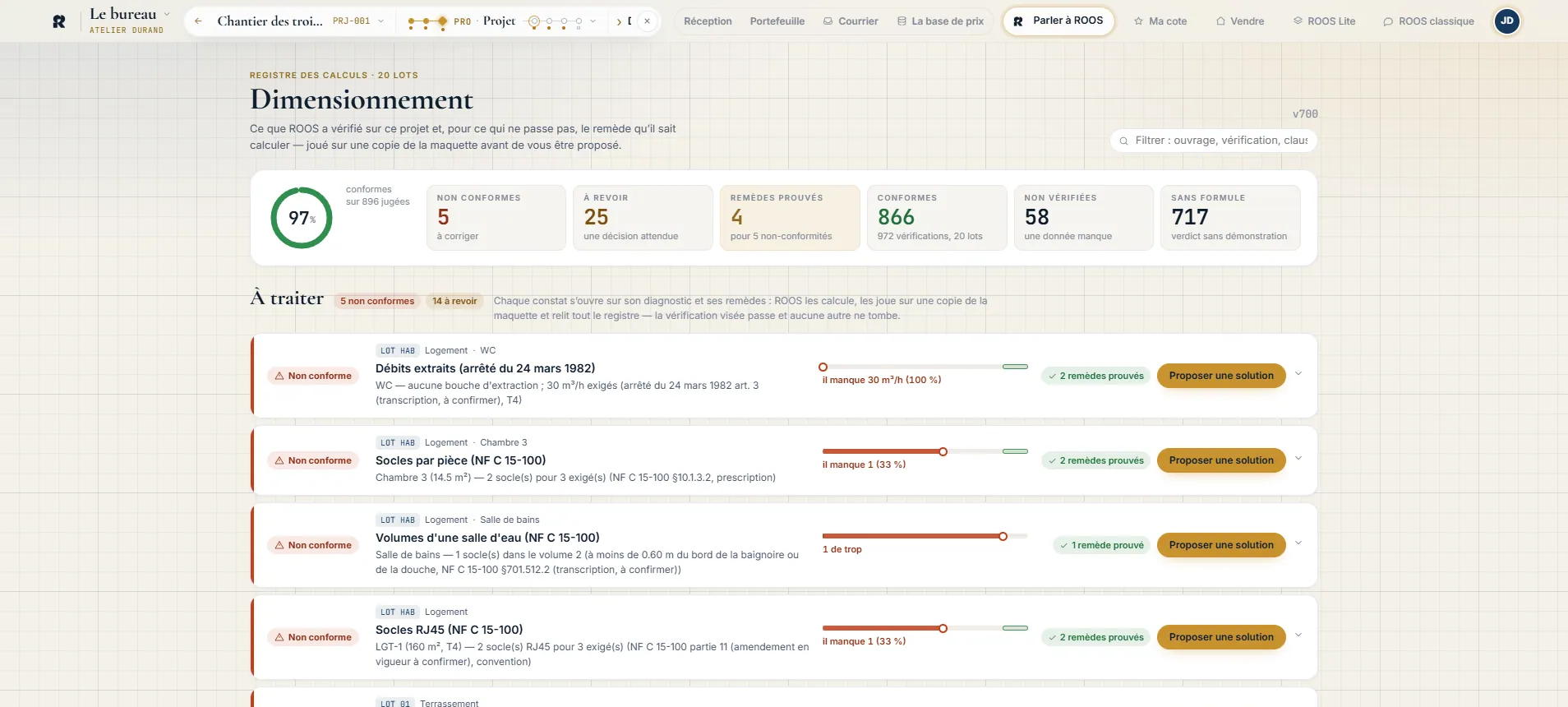Click the diamond PRO phase marker
This screenshot has width=1568, height=707.
point(443,21)
